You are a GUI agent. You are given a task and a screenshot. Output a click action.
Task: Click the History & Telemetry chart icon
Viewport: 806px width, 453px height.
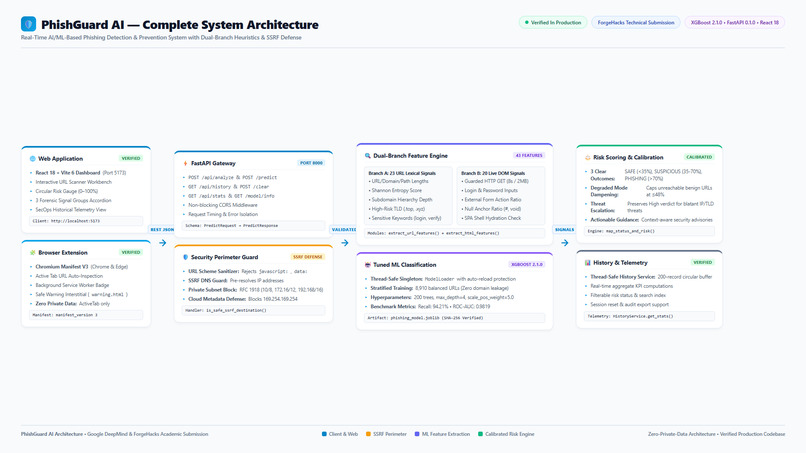click(588, 263)
